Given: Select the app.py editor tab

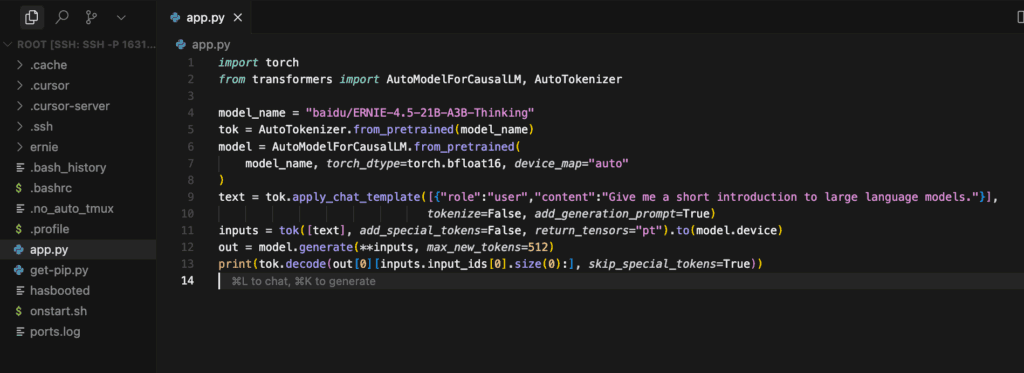Looking at the screenshot, I should (204, 18).
